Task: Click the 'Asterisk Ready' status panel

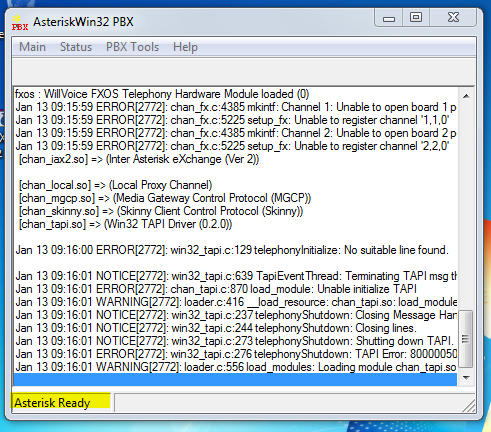Action: [x=62, y=403]
